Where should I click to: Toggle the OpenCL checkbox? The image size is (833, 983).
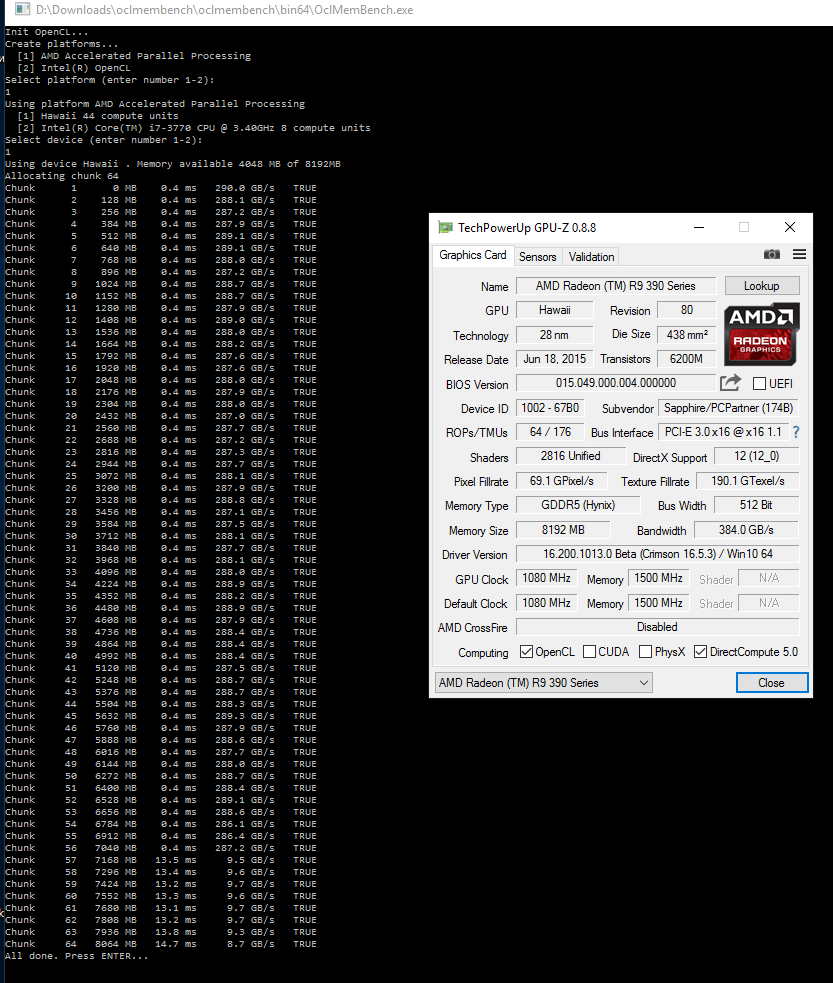[x=527, y=652]
